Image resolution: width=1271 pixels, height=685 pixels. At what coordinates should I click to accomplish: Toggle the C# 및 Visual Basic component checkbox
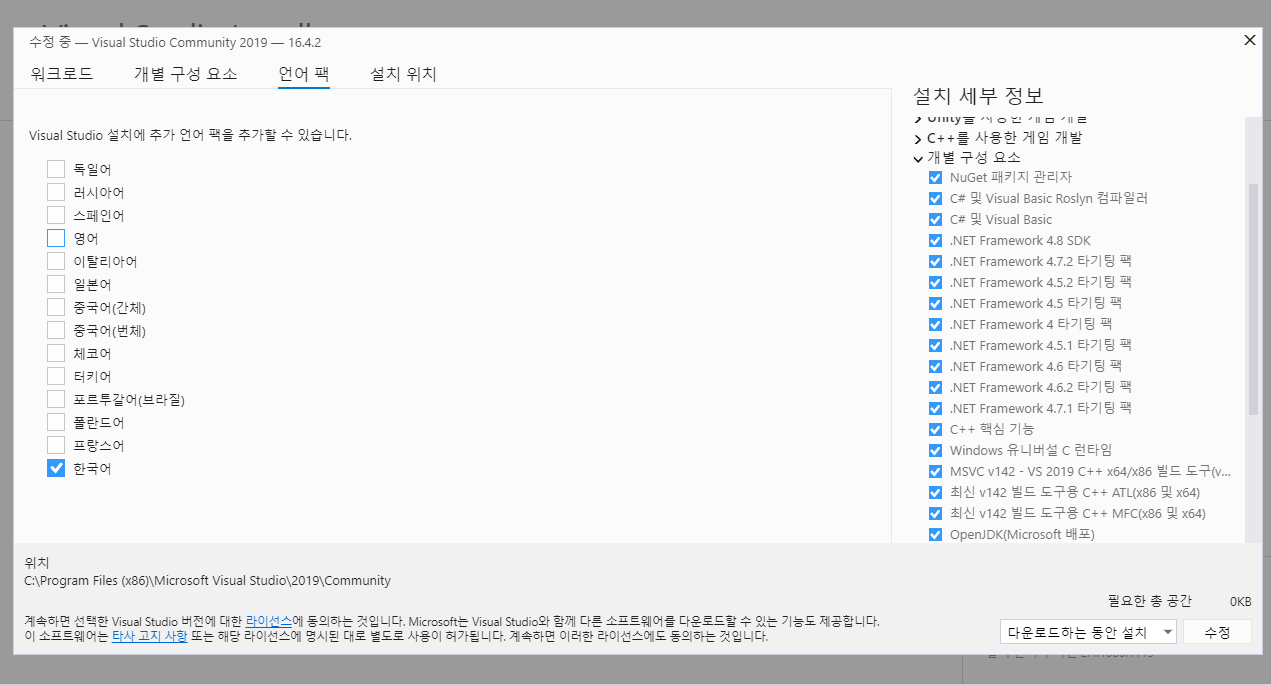936,219
